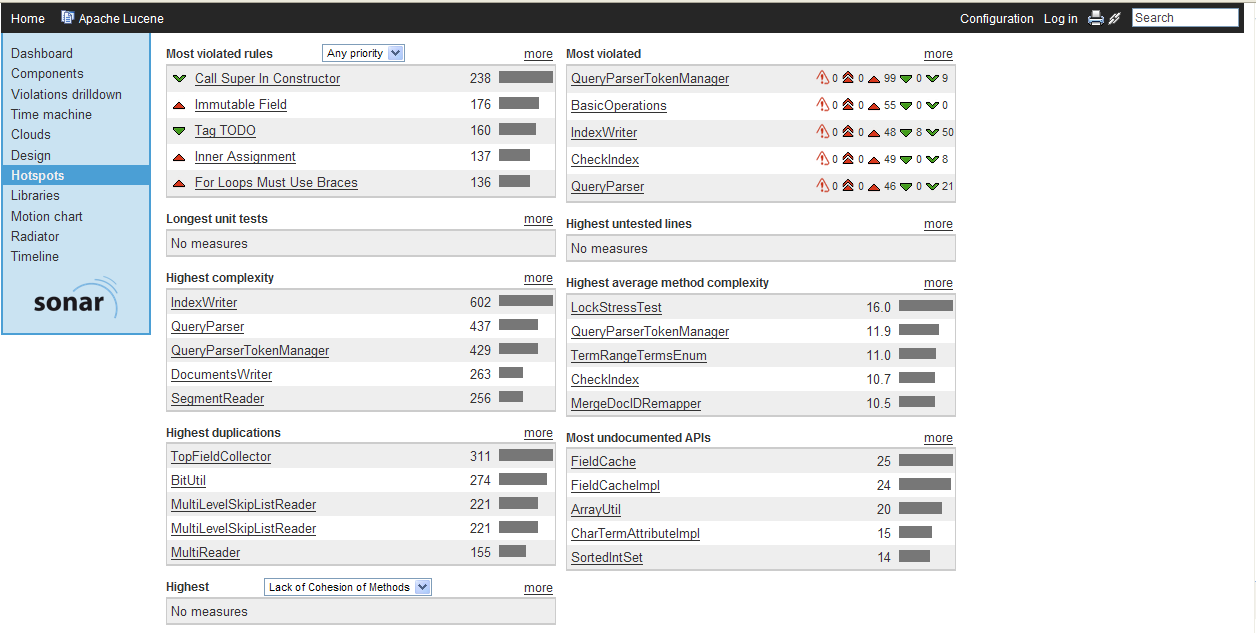Go to the Time machine page
The height and width of the screenshot is (633, 1256).
tap(51, 114)
